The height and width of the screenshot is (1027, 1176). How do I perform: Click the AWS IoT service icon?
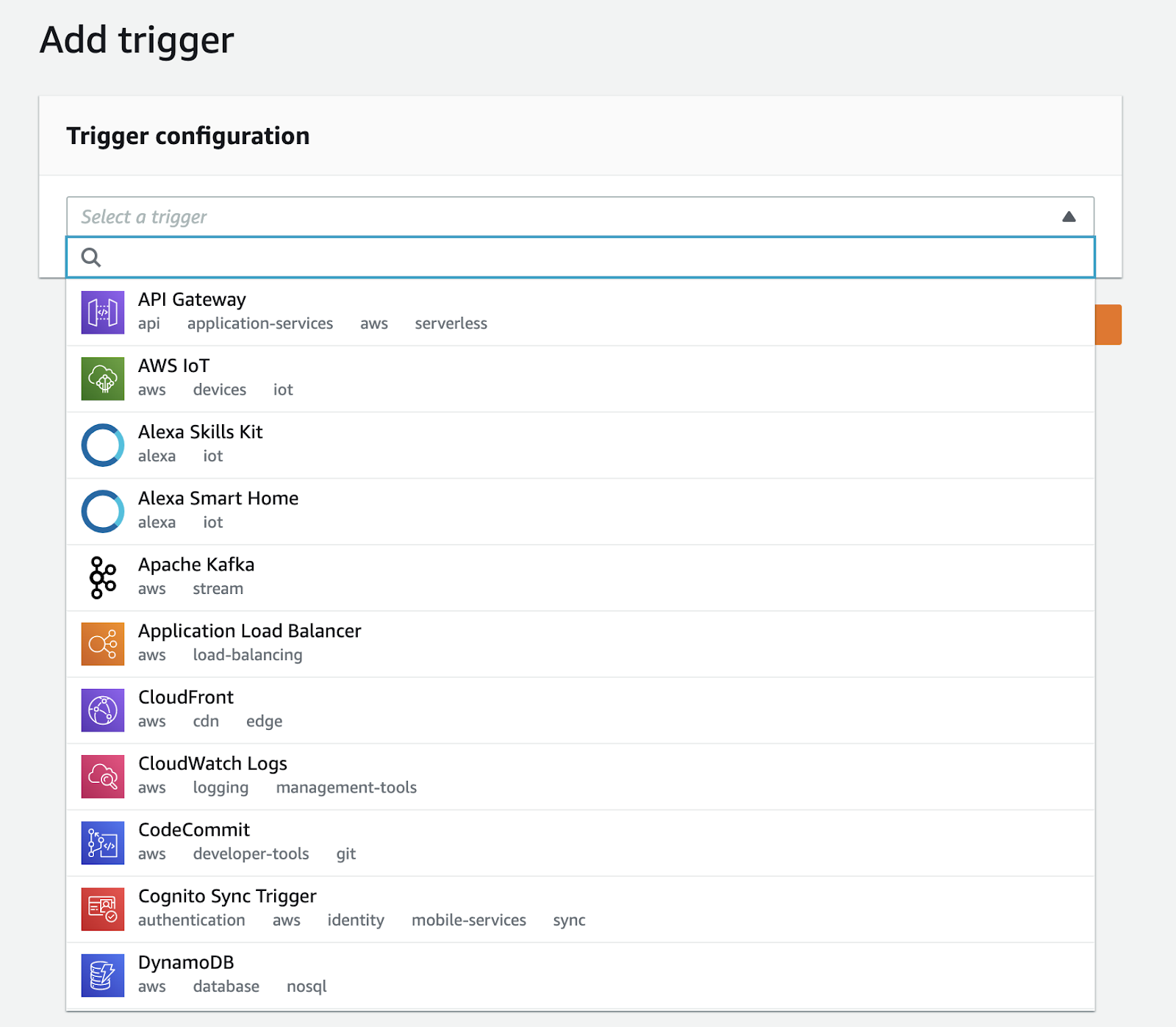click(x=103, y=379)
